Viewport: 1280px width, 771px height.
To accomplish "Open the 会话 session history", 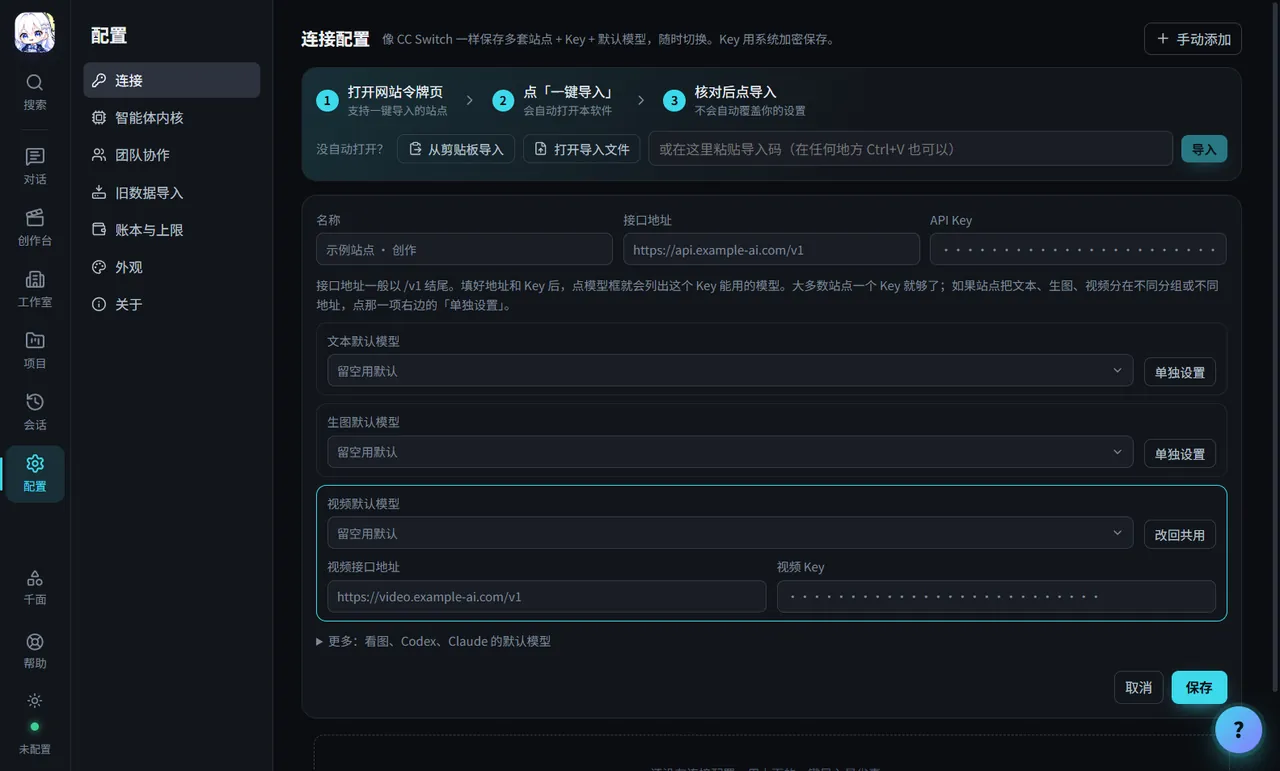I will point(35,411).
